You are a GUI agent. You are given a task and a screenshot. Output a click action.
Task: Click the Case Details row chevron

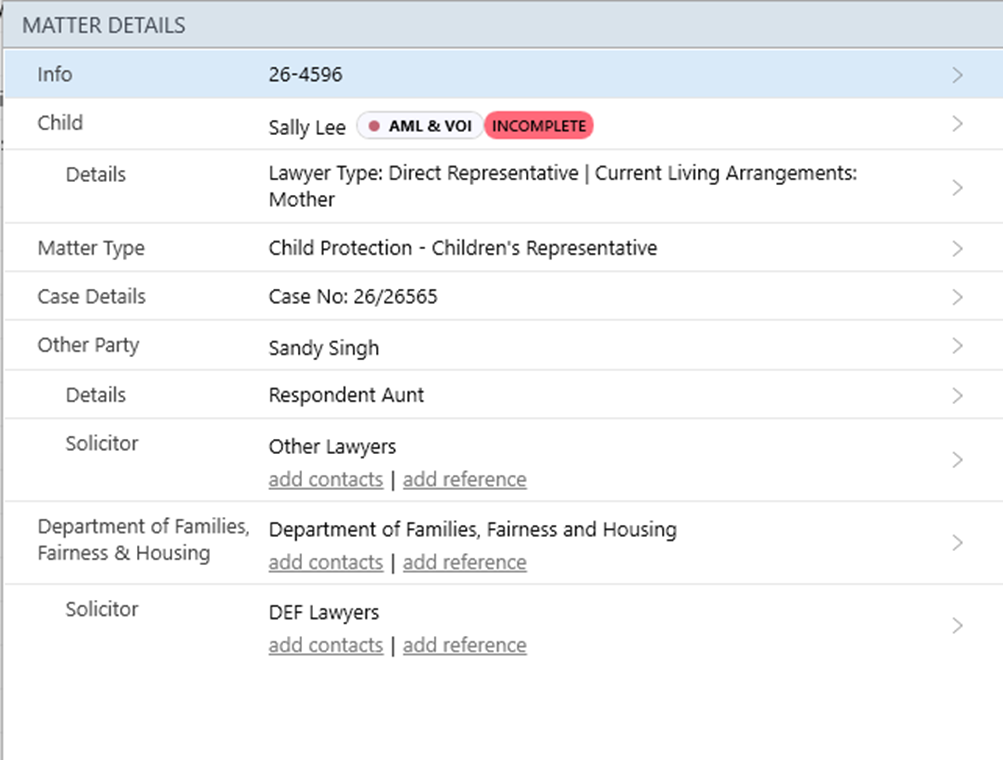[x=957, y=298]
